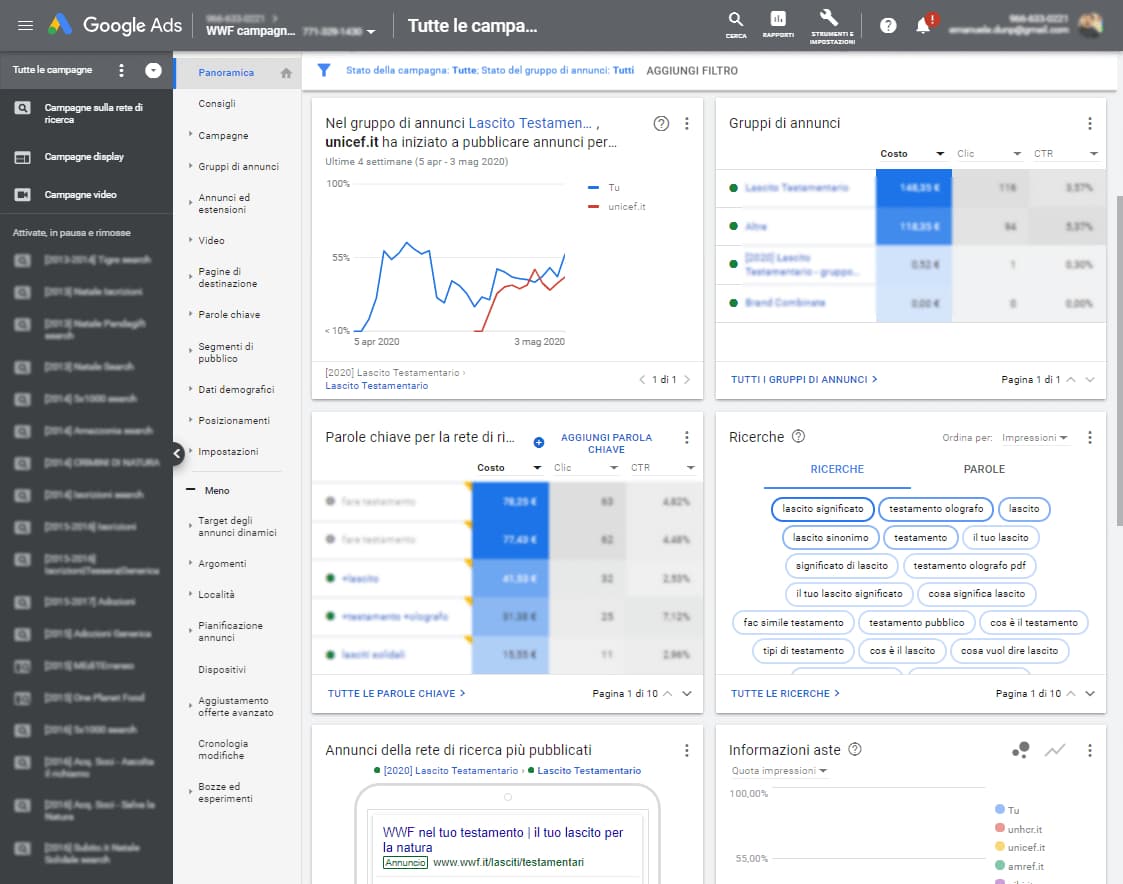Open three-dot menu on Ricerche card

(x=1090, y=438)
